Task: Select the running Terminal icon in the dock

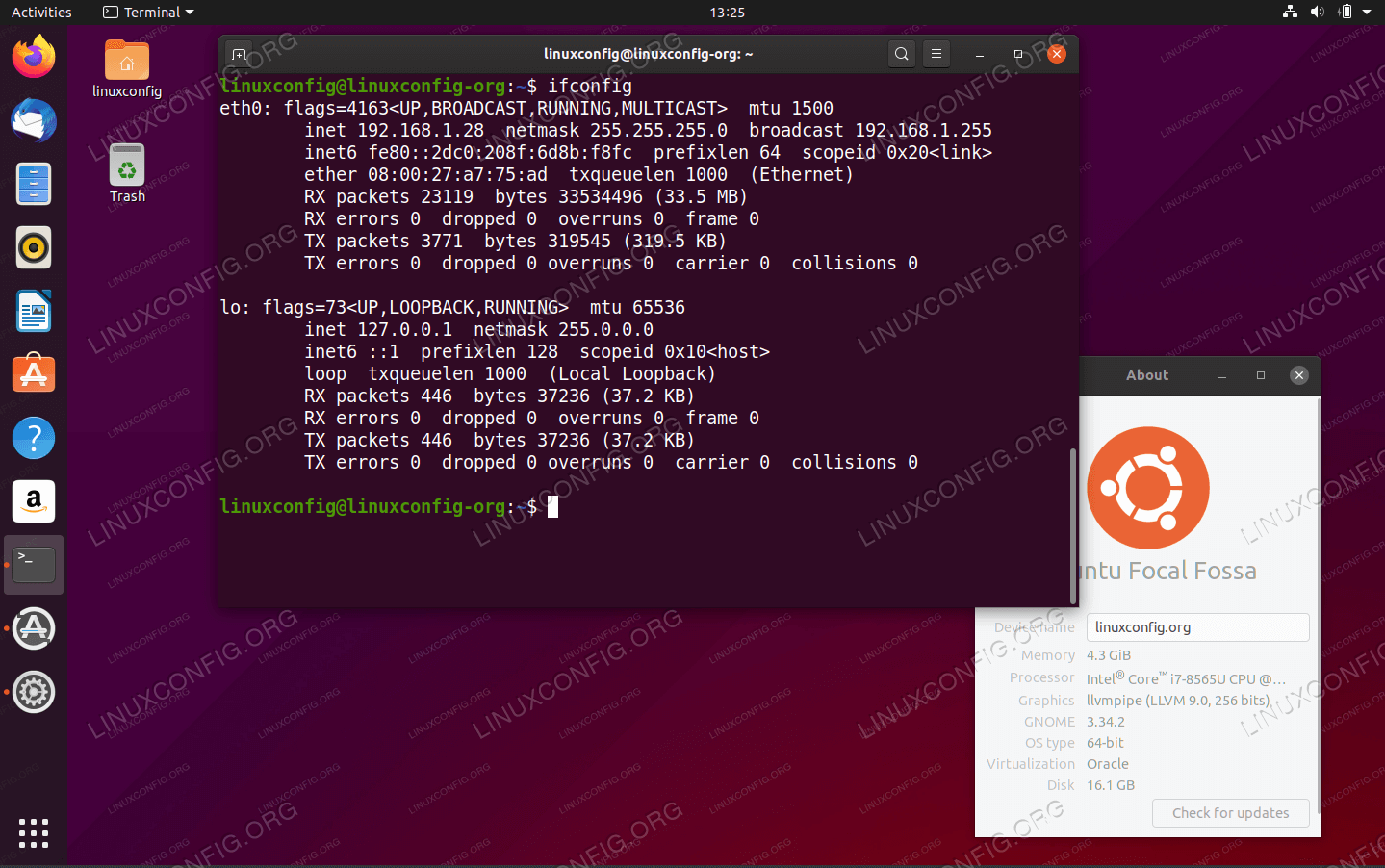Action: click(33, 564)
